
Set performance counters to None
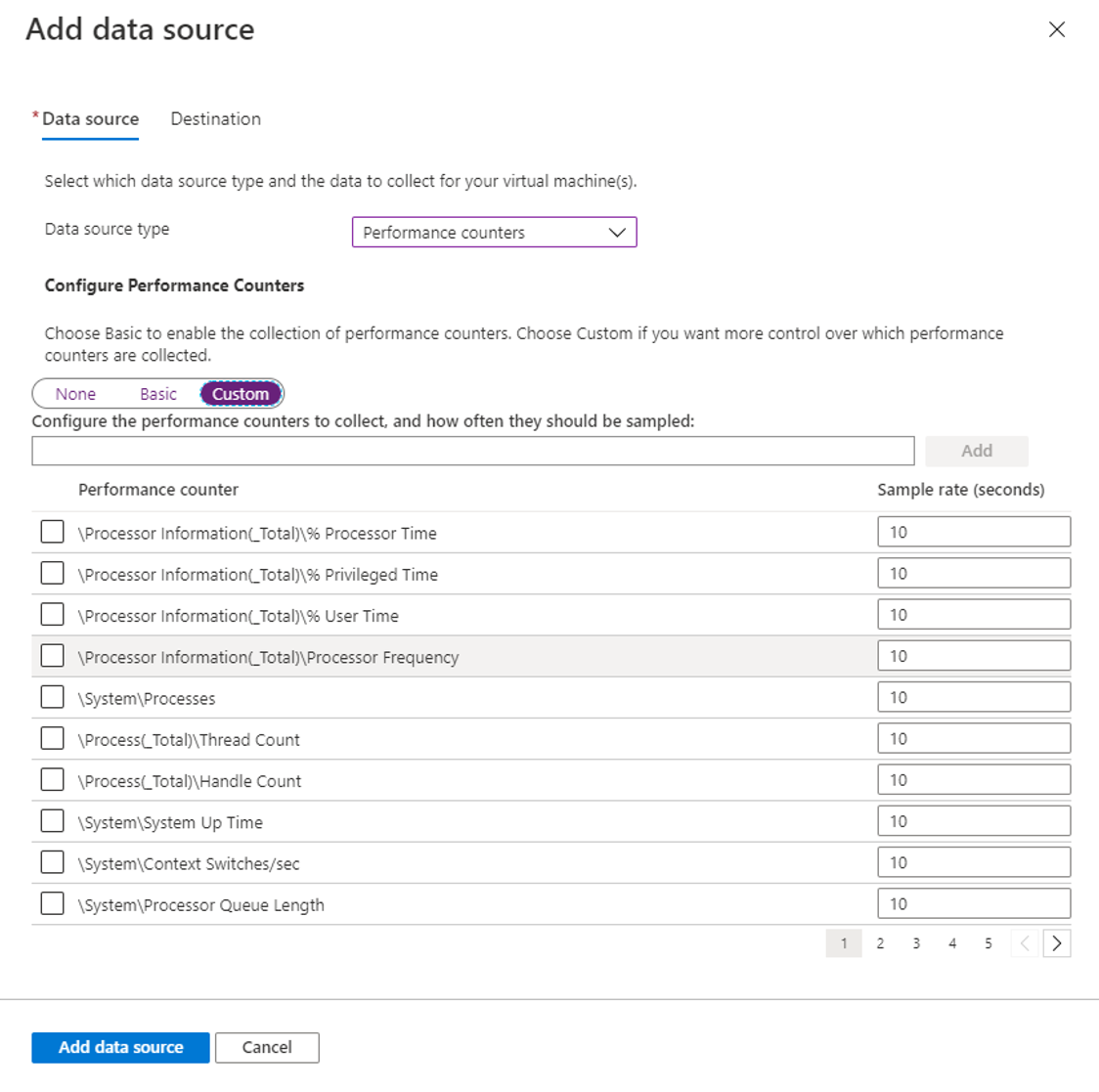(75, 394)
